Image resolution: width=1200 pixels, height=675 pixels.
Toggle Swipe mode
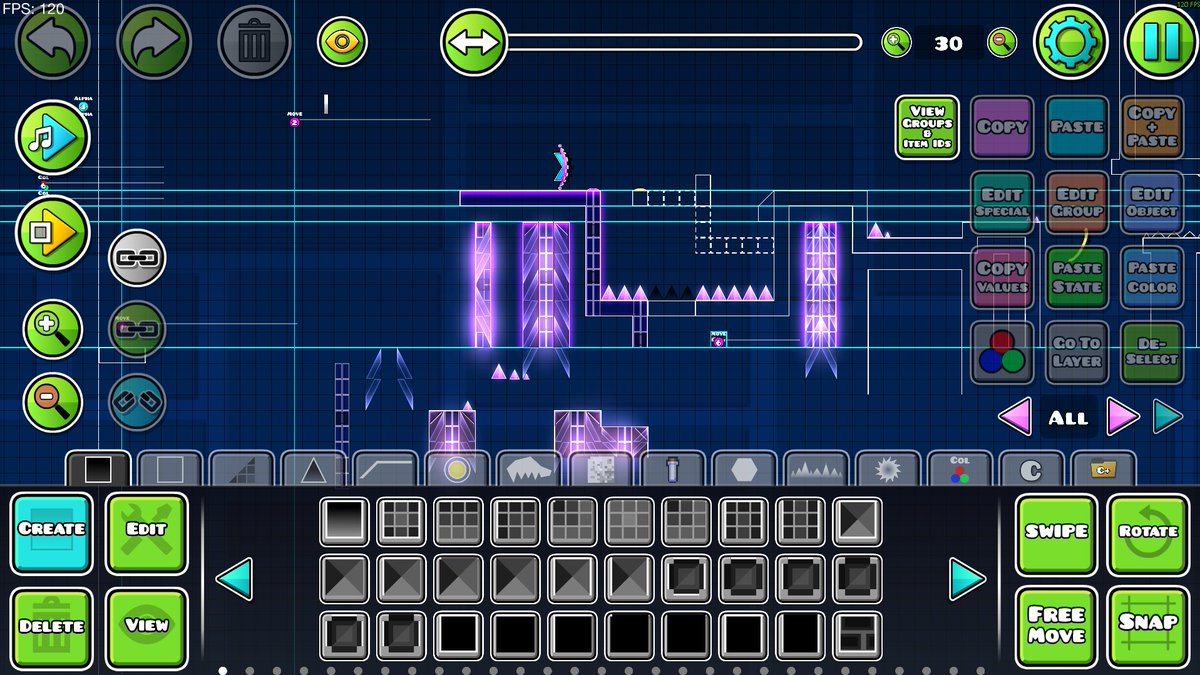pos(1057,535)
